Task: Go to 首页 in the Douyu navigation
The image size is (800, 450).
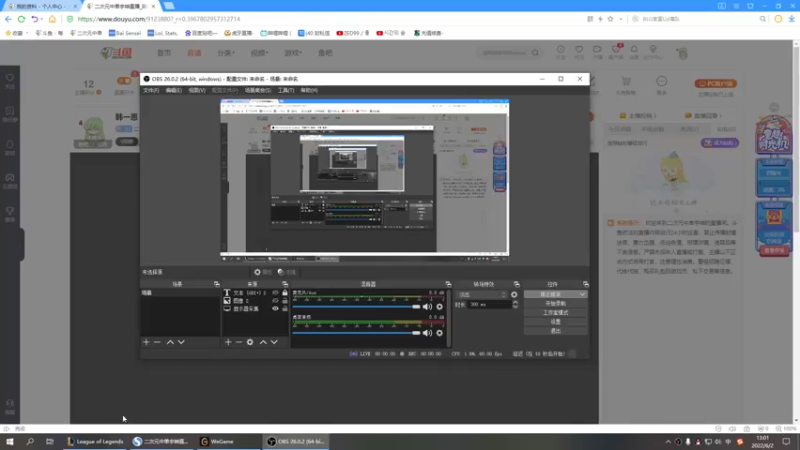Action: 164,53
